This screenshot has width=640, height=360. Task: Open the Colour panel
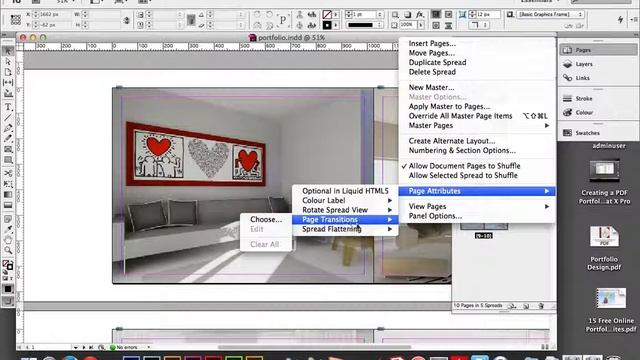tap(597, 112)
